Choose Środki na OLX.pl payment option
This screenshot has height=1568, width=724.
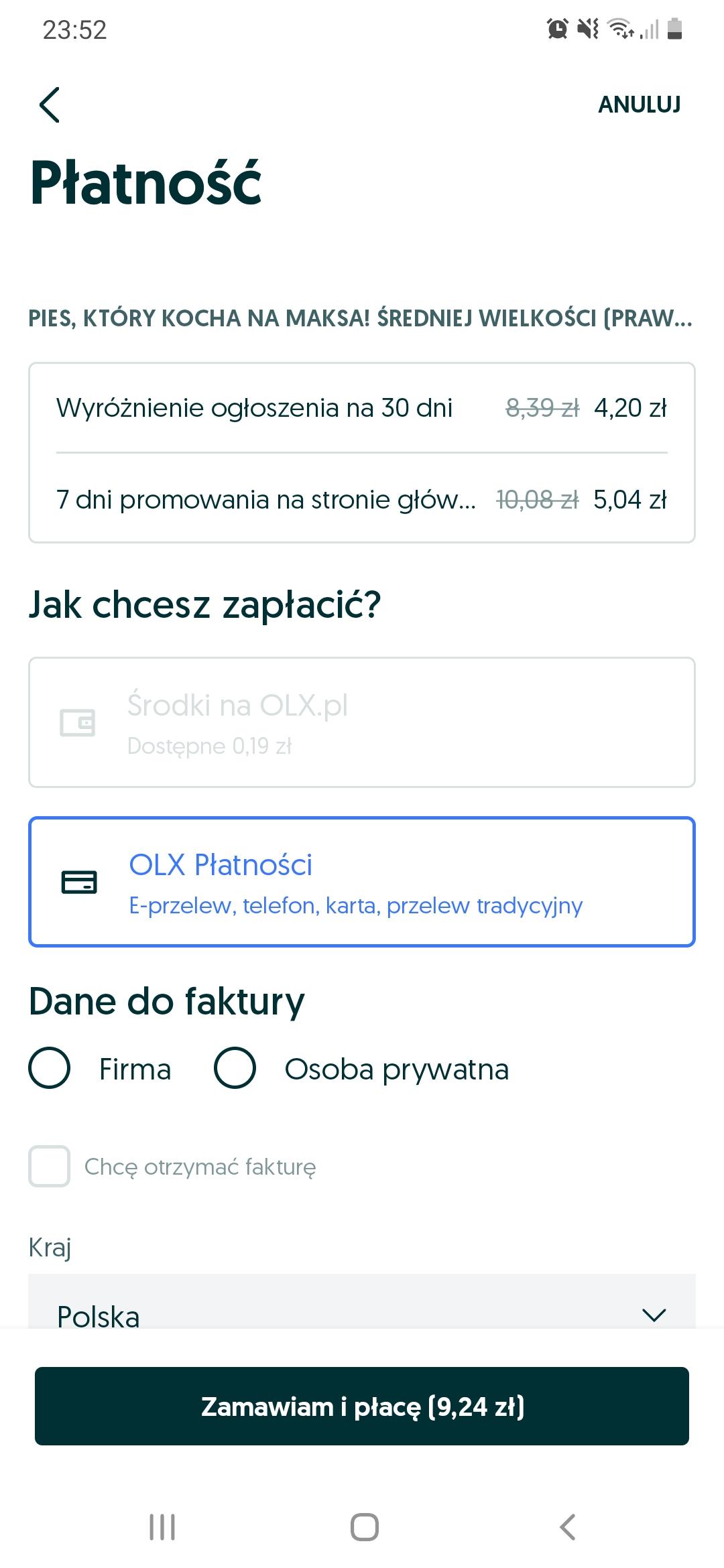pos(362,722)
